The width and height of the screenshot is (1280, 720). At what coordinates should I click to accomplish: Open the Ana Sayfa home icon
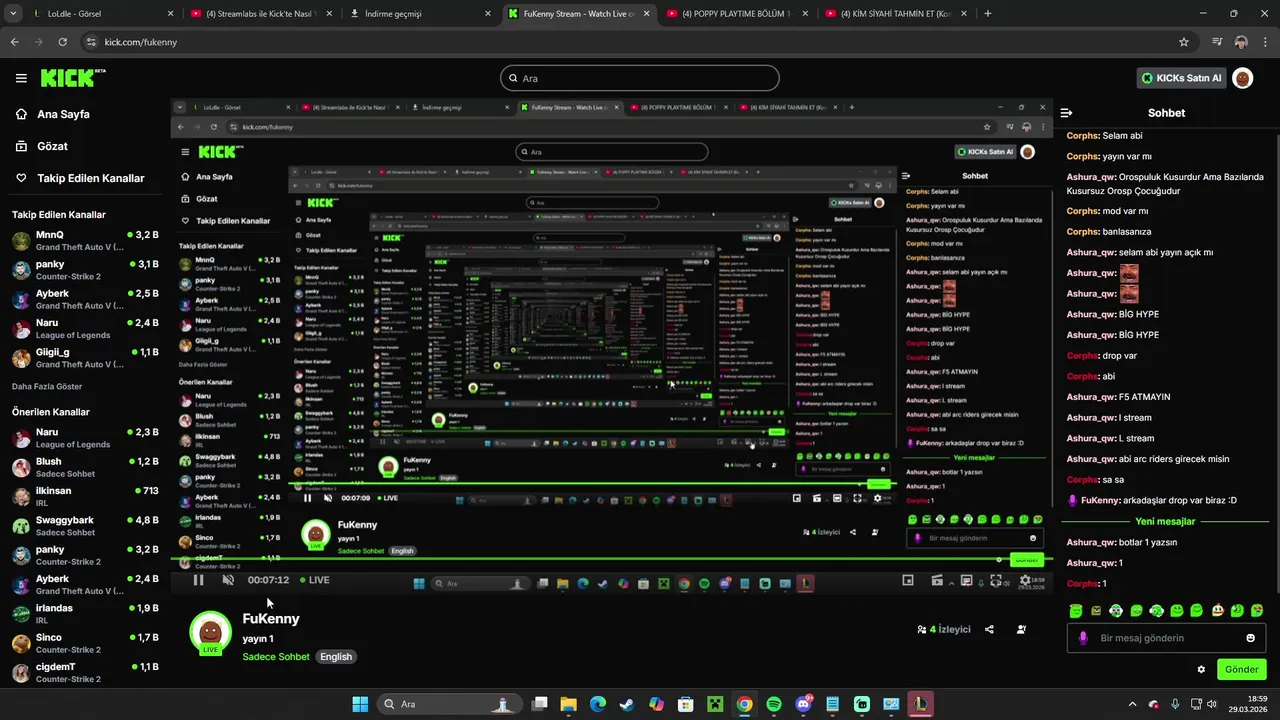21,114
